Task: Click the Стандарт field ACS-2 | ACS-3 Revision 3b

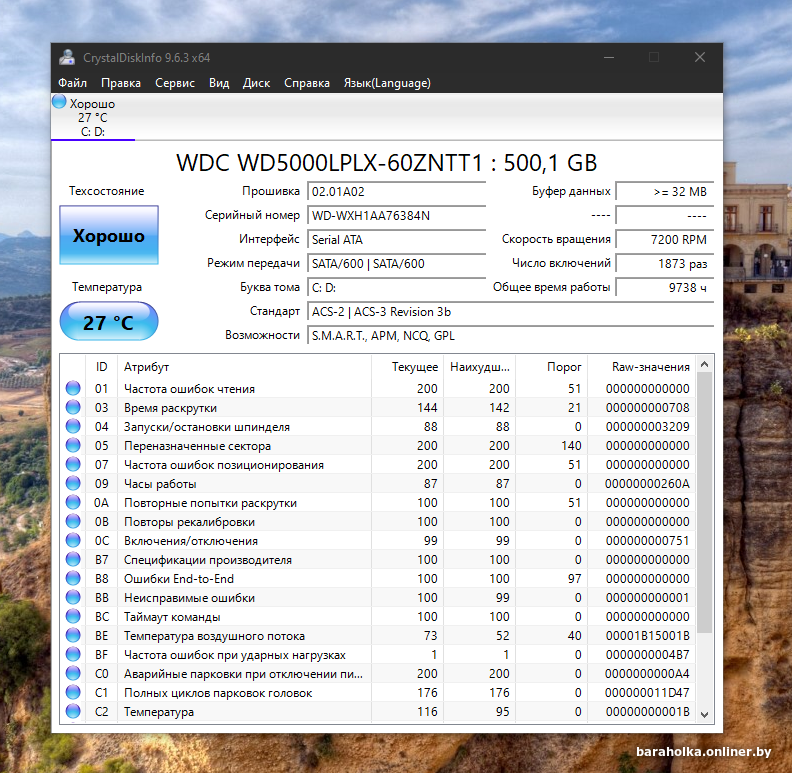Action: tap(511, 312)
